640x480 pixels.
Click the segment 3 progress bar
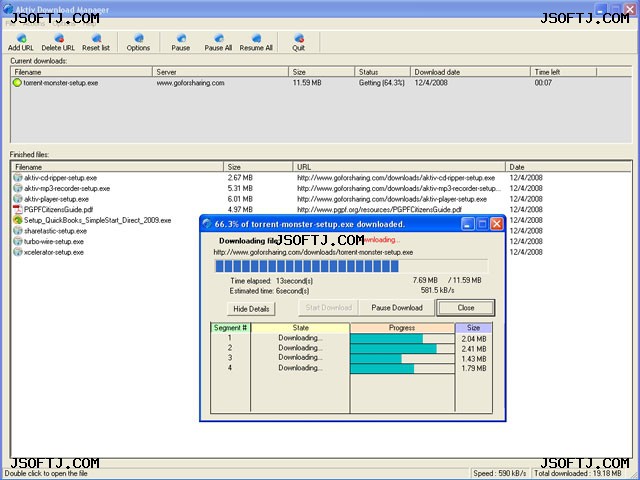pos(402,358)
